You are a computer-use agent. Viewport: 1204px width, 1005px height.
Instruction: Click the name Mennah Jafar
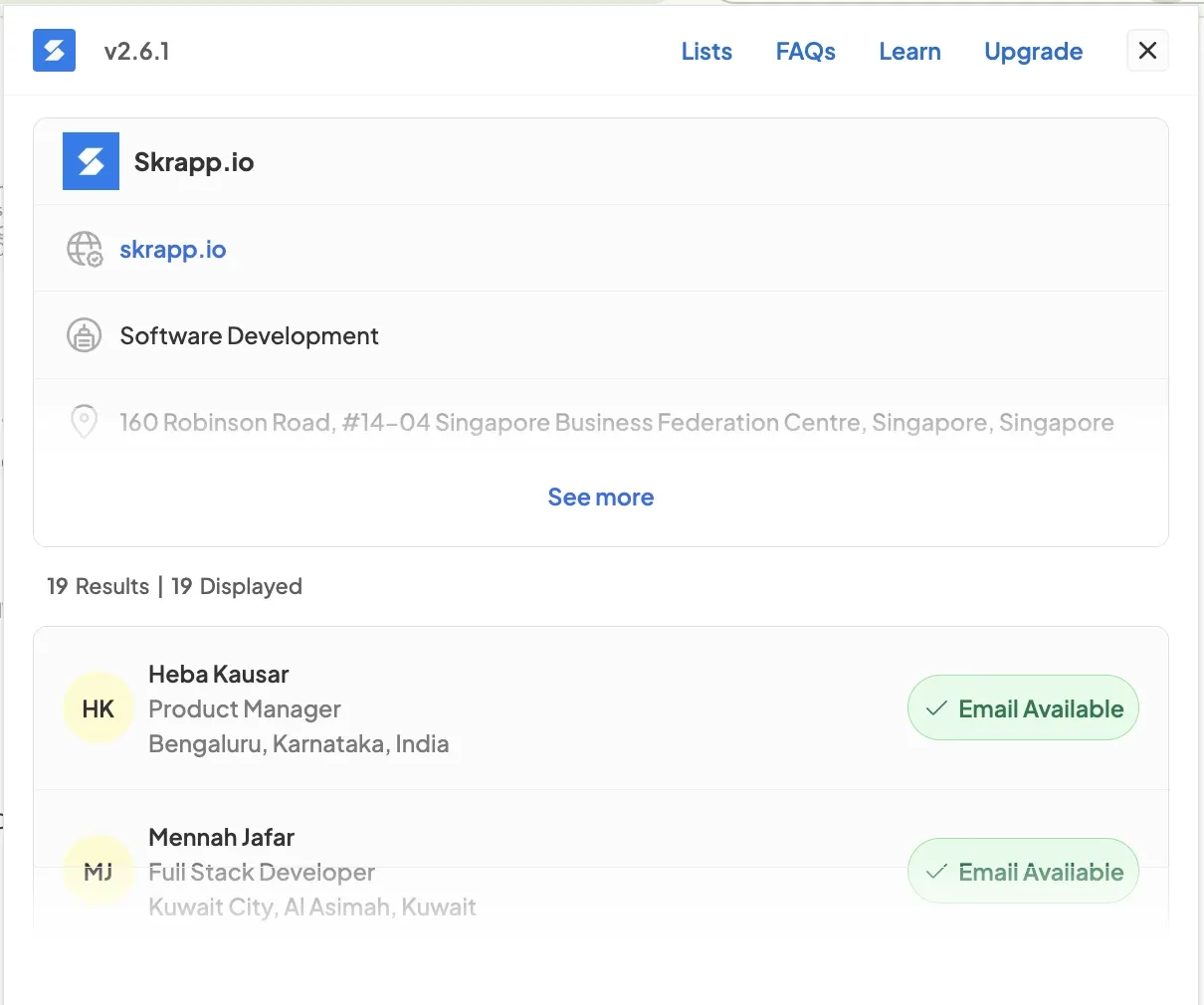point(222,838)
